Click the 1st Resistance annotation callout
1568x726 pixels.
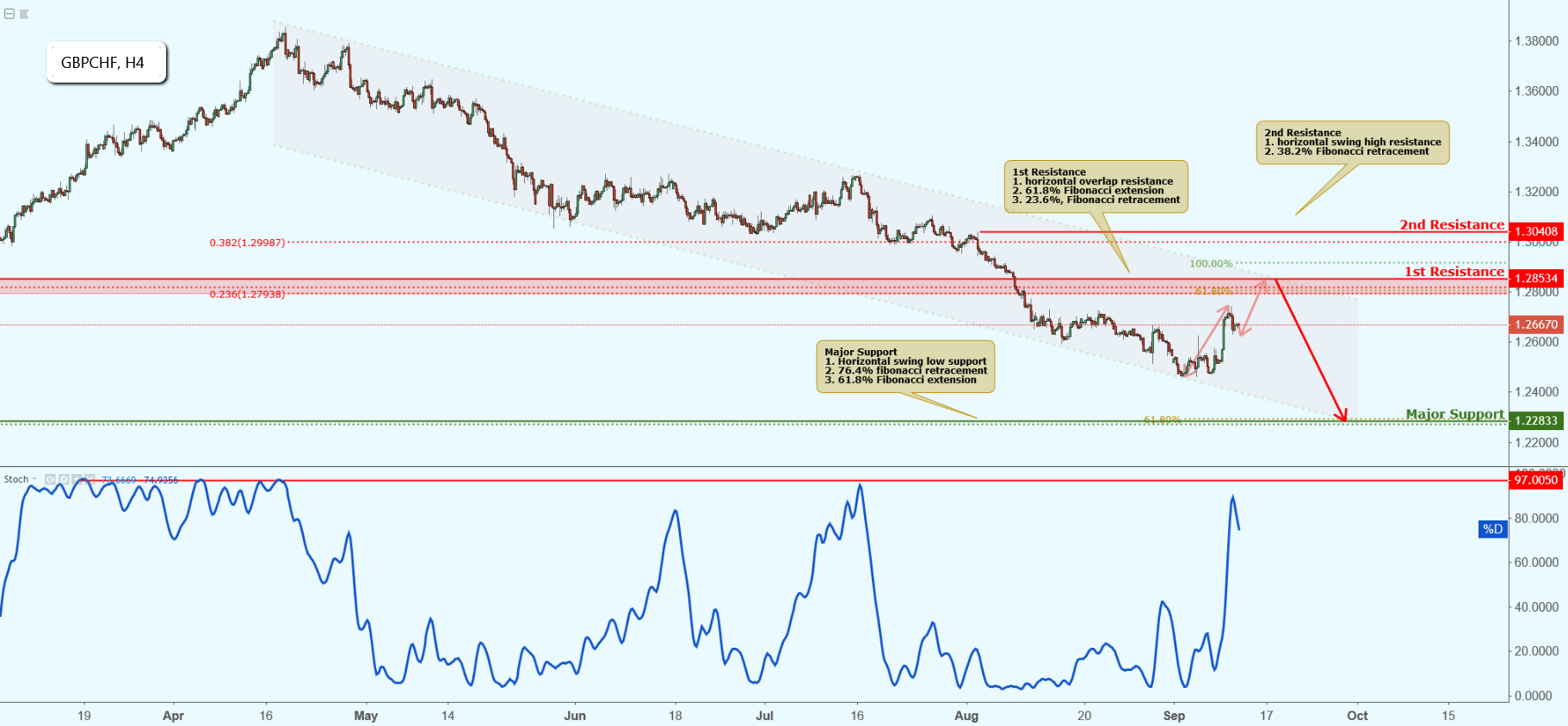pos(1096,186)
